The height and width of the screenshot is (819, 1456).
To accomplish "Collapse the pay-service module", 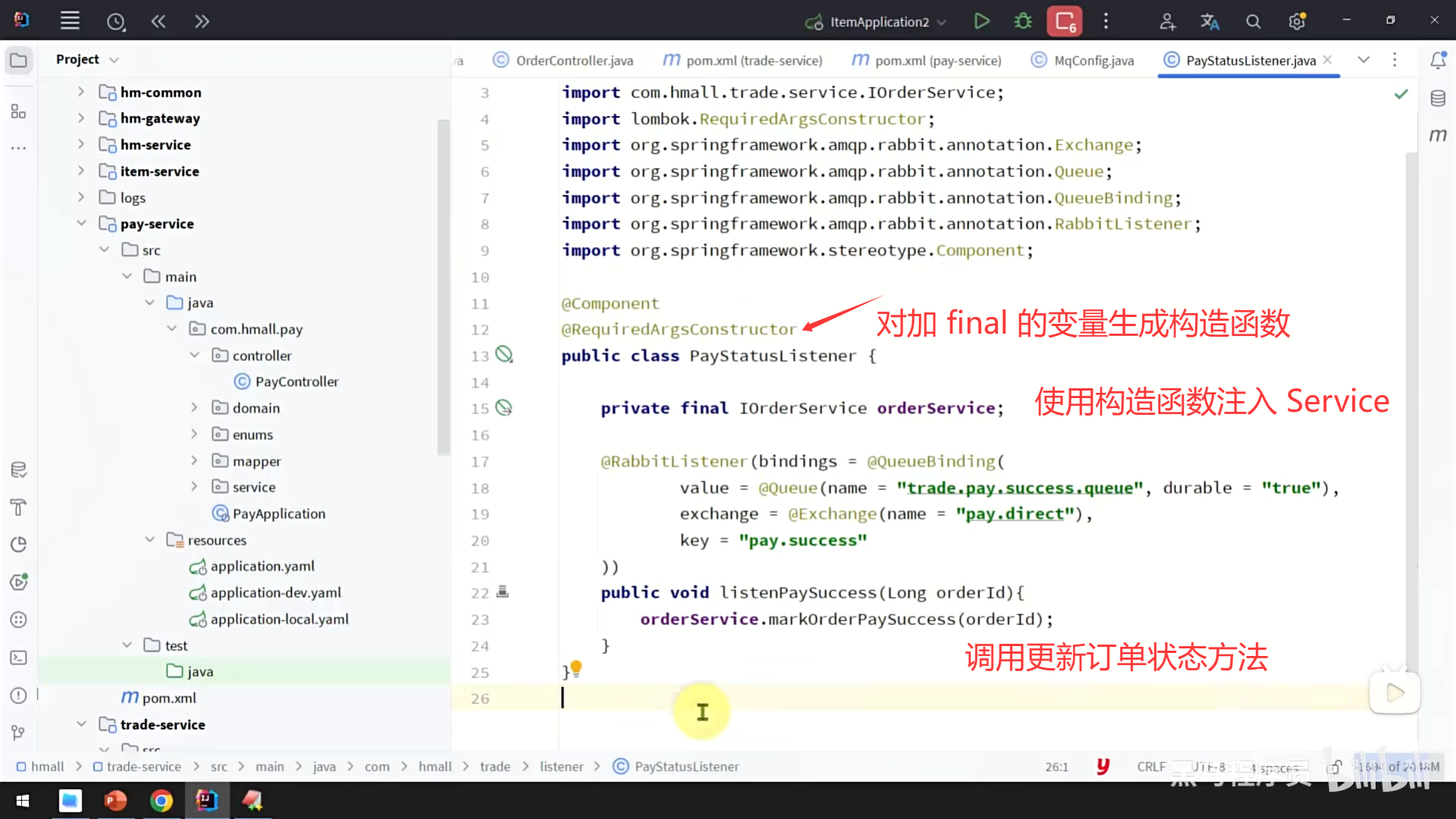I will (81, 224).
